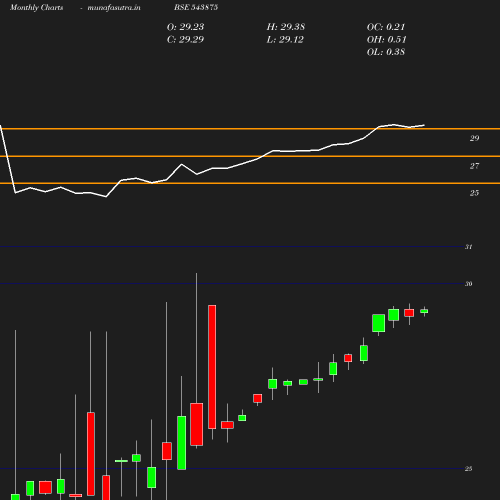Select the close value 'C: 29.29'
The image size is (500, 500).
click(185, 40)
